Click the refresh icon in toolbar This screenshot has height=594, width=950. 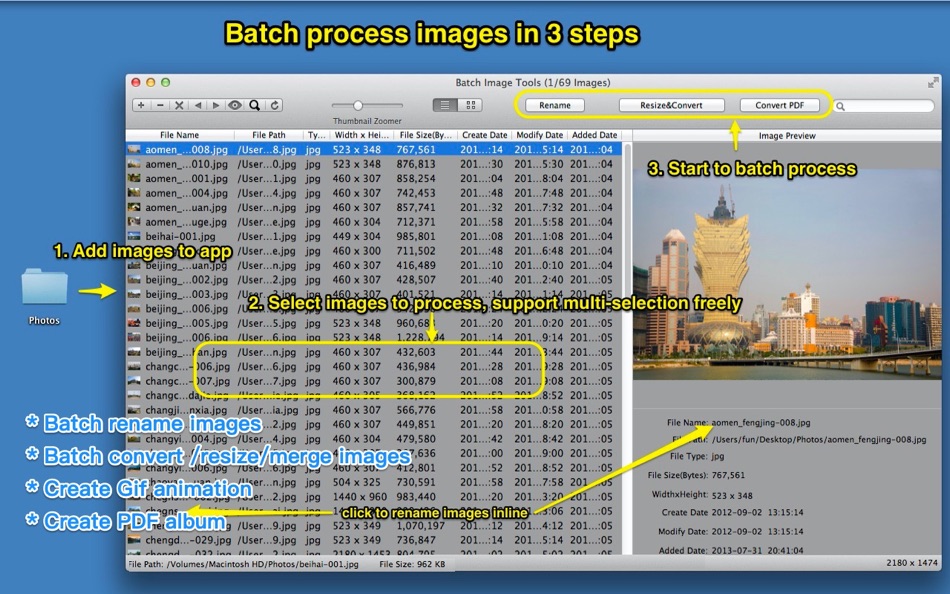pyautogui.click(x=274, y=105)
